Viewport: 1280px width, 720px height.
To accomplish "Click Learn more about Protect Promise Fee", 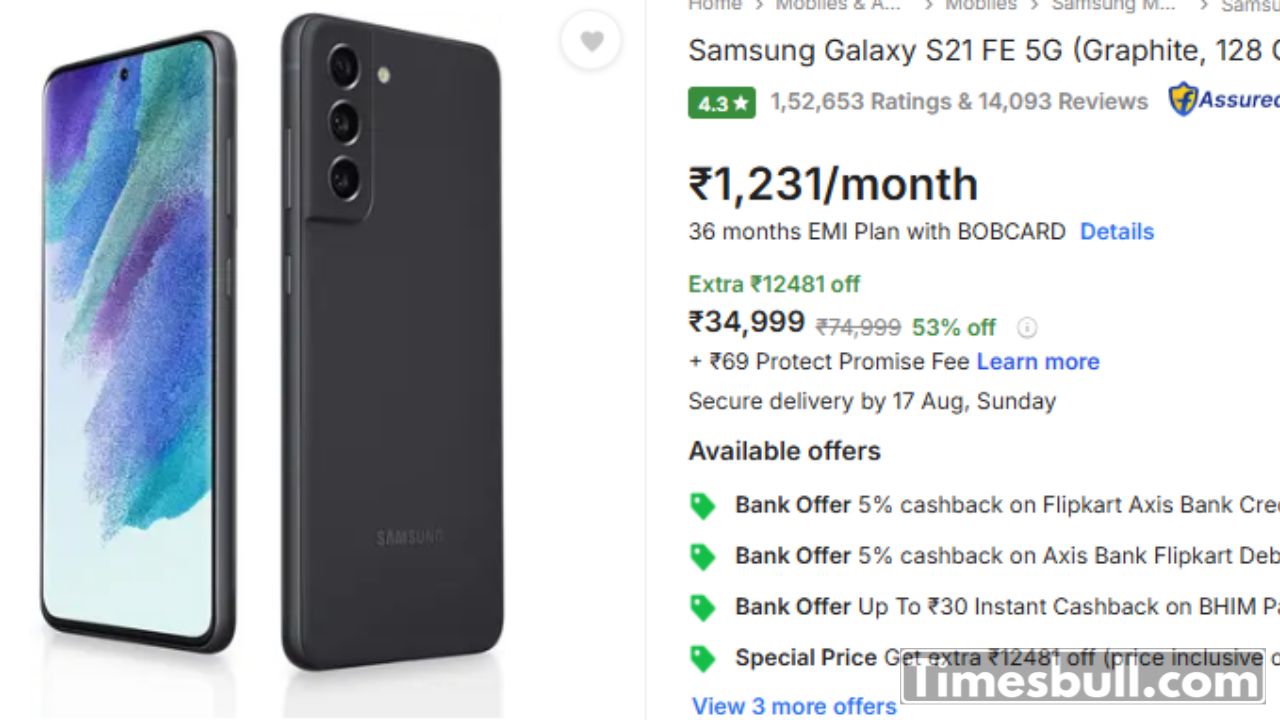I will 1037,362.
